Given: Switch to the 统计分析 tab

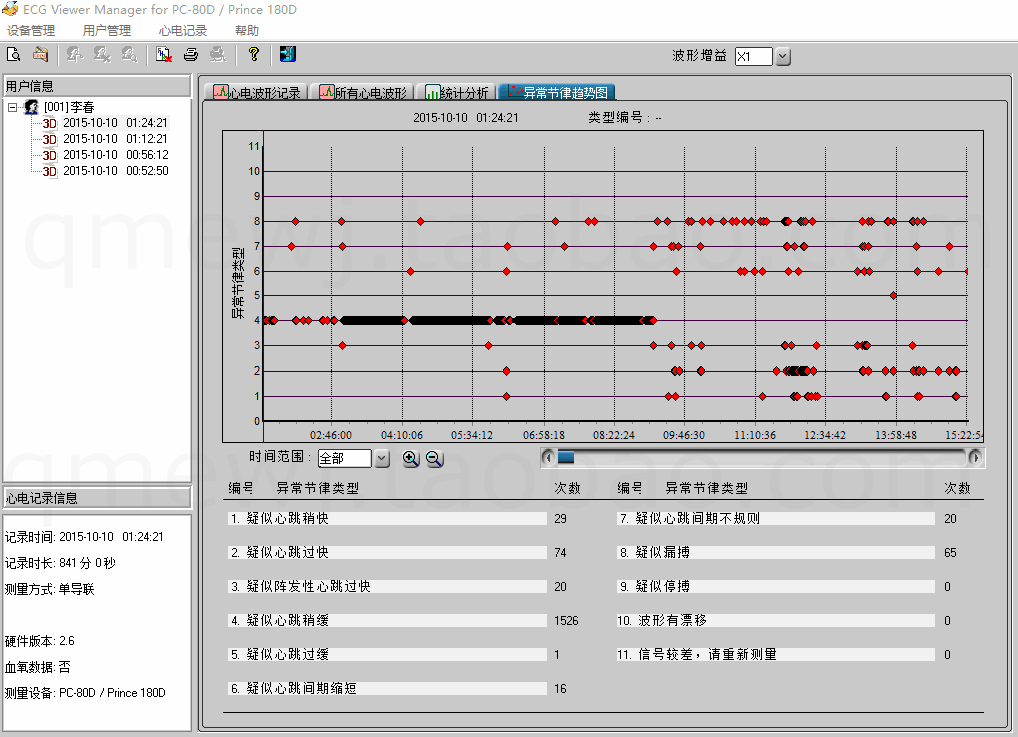Looking at the screenshot, I should (x=456, y=92).
